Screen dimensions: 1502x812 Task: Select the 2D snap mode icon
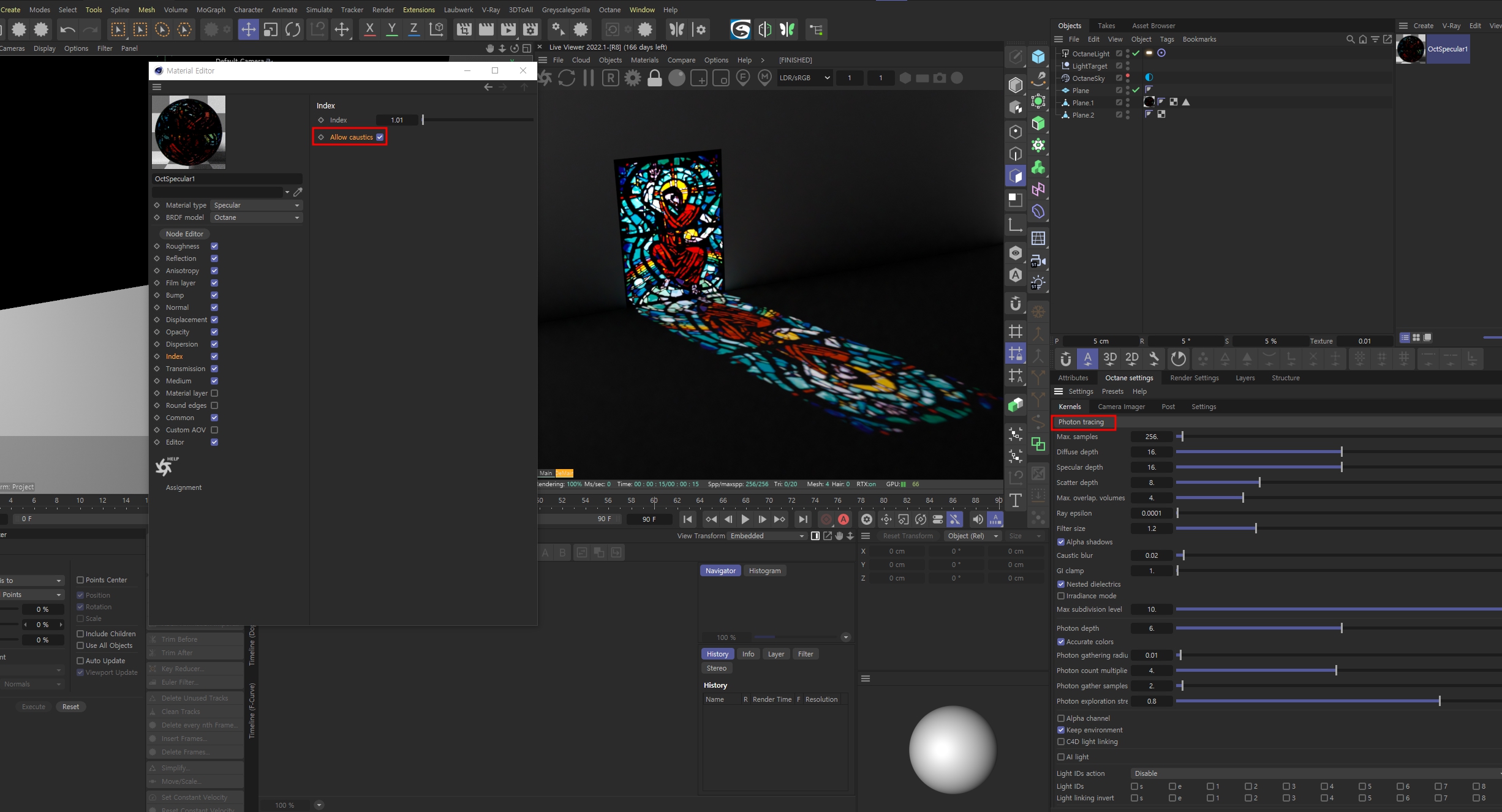tap(1132, 359)
